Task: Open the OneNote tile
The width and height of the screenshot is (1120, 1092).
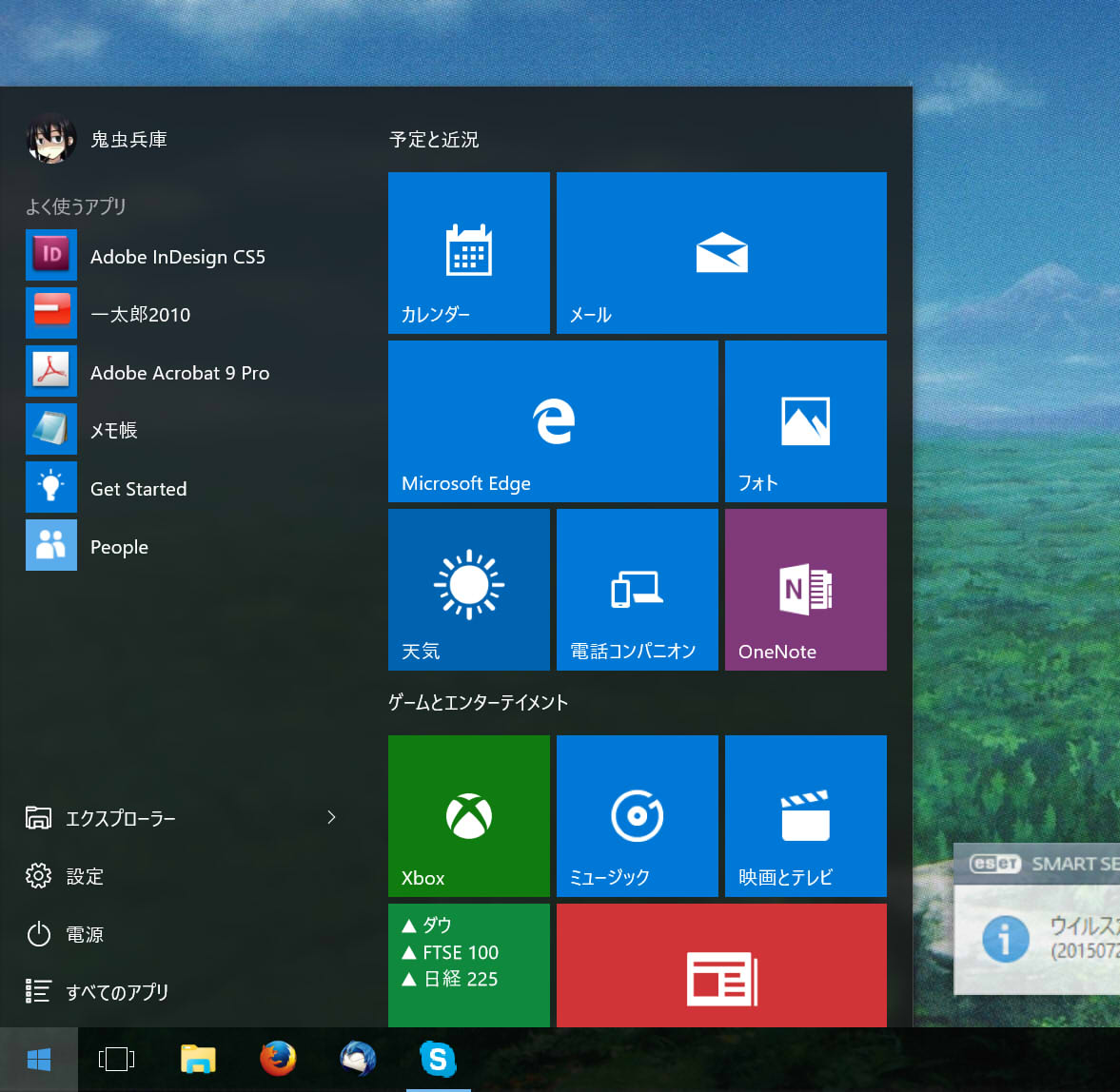Action: 805,590
